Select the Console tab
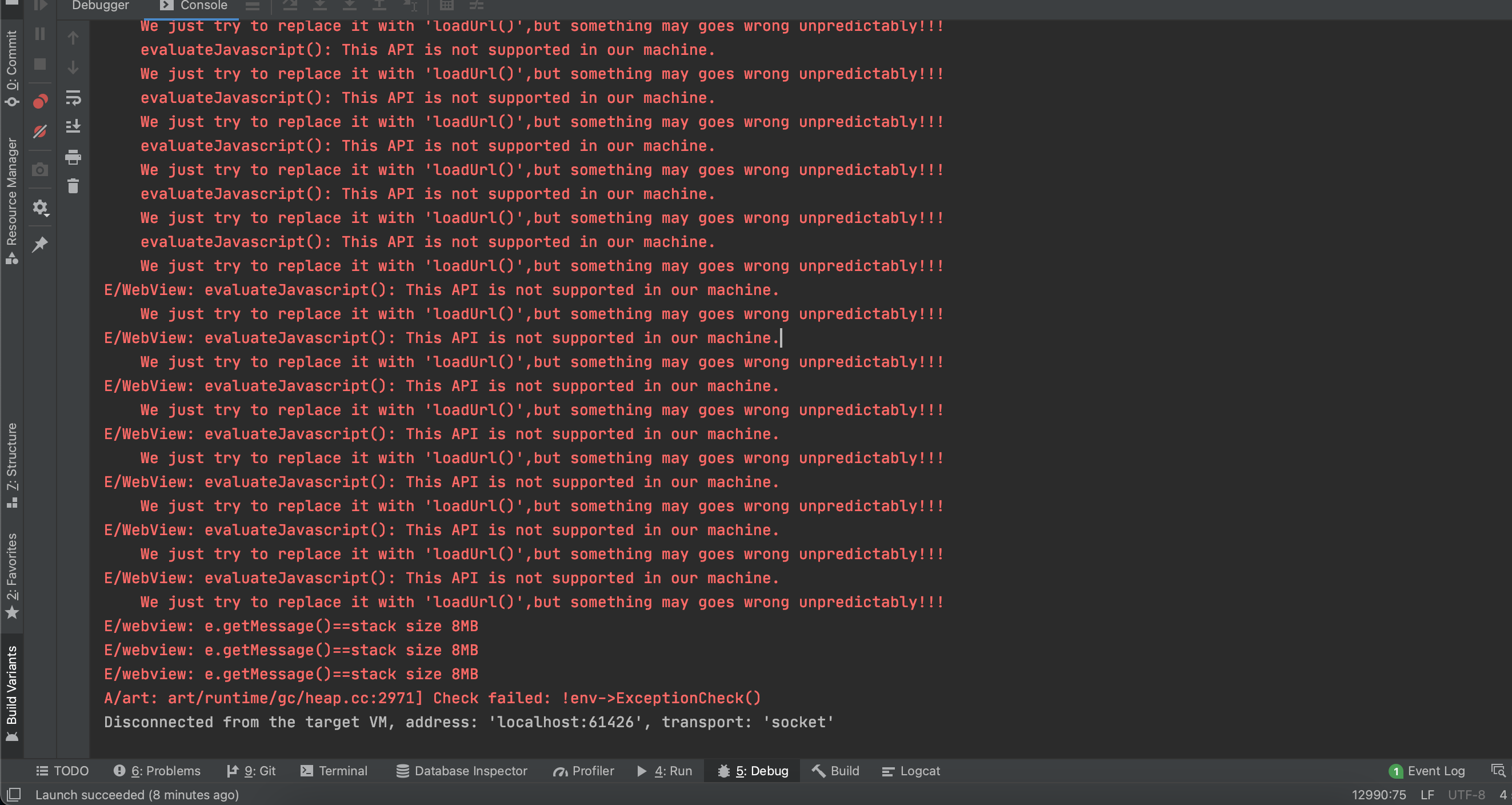The image size is (1512, 805). pos(194,6)
